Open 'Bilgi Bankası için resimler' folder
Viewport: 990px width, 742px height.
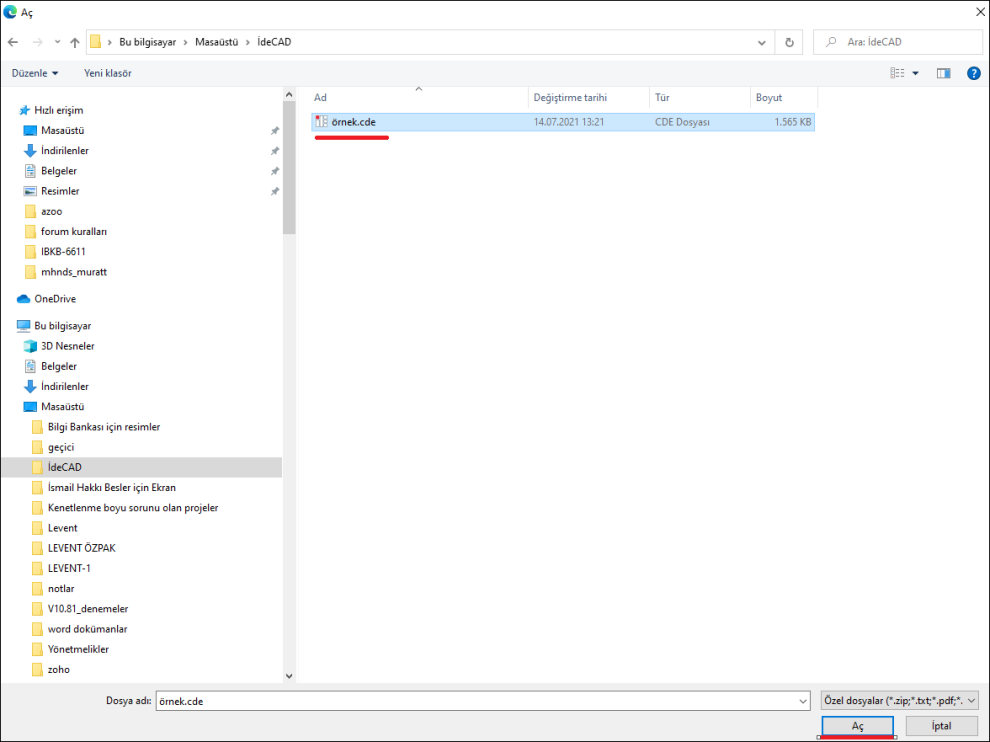coord(104,427)
